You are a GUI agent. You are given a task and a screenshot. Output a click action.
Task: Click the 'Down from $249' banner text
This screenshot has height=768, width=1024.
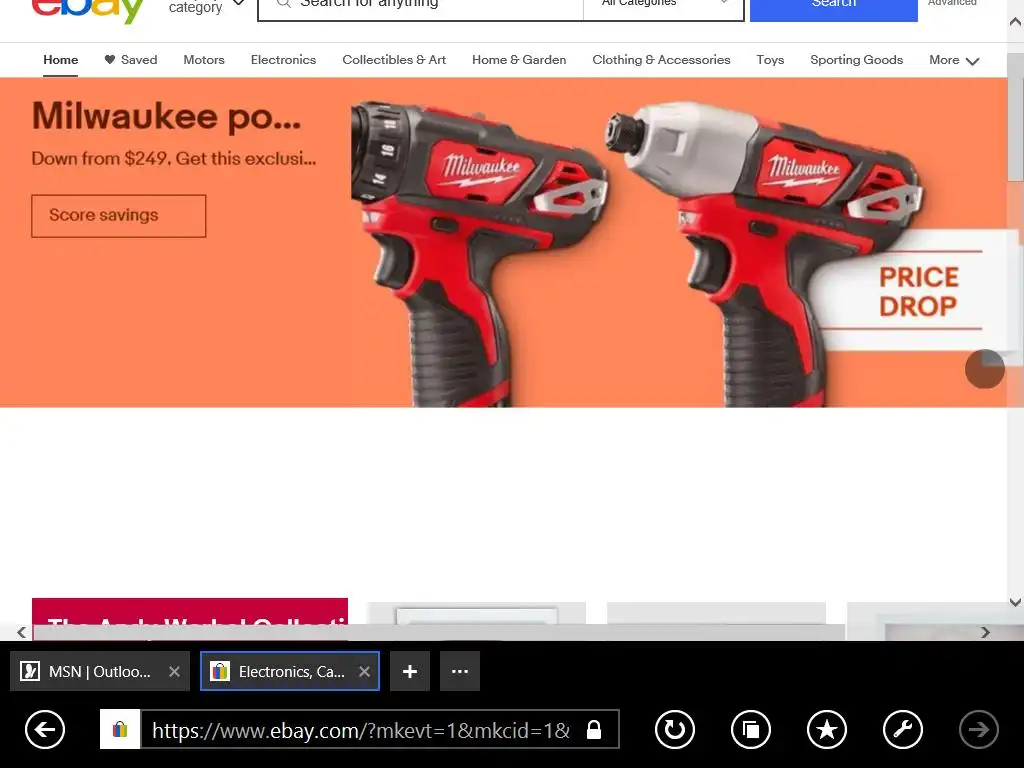click(x=174, y=159)
